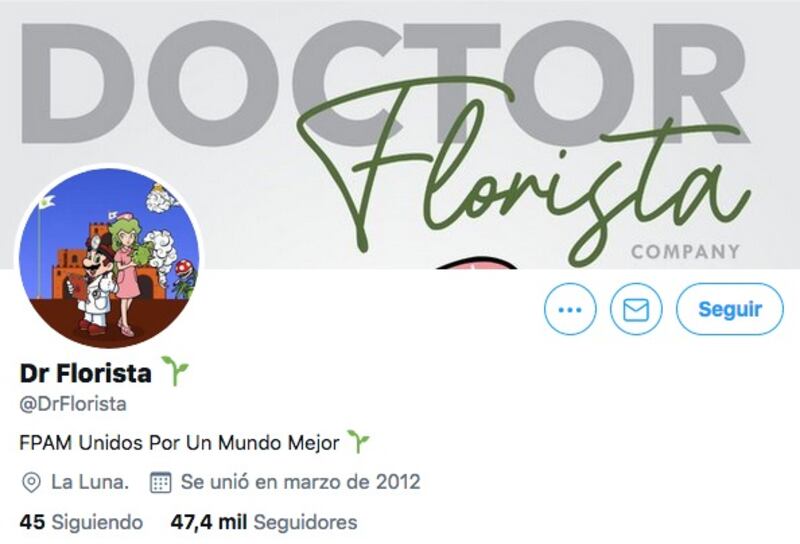Select the @DrFlorista handle text

(73, 404)
